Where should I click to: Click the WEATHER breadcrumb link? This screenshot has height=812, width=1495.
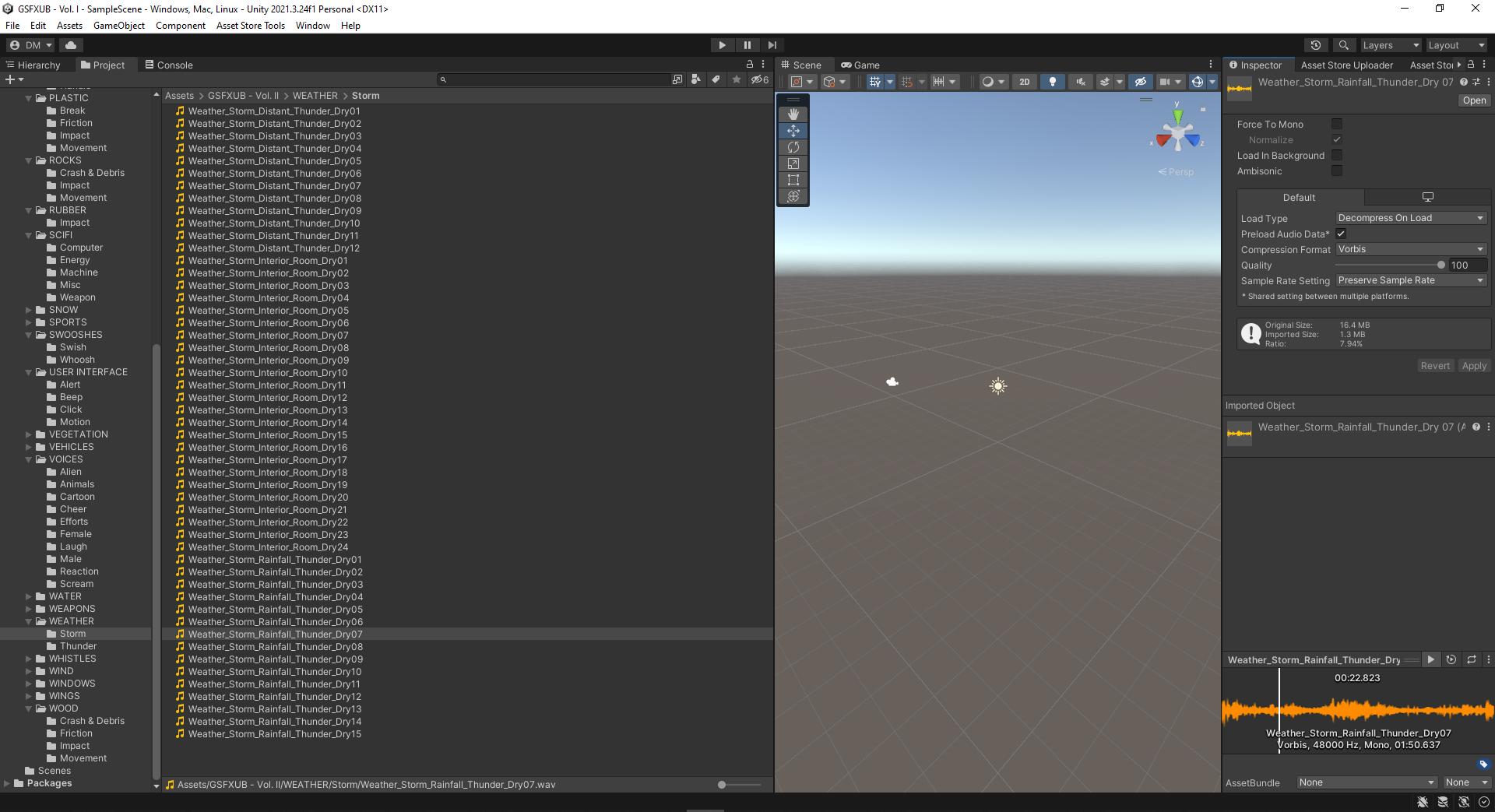(315, 96)
